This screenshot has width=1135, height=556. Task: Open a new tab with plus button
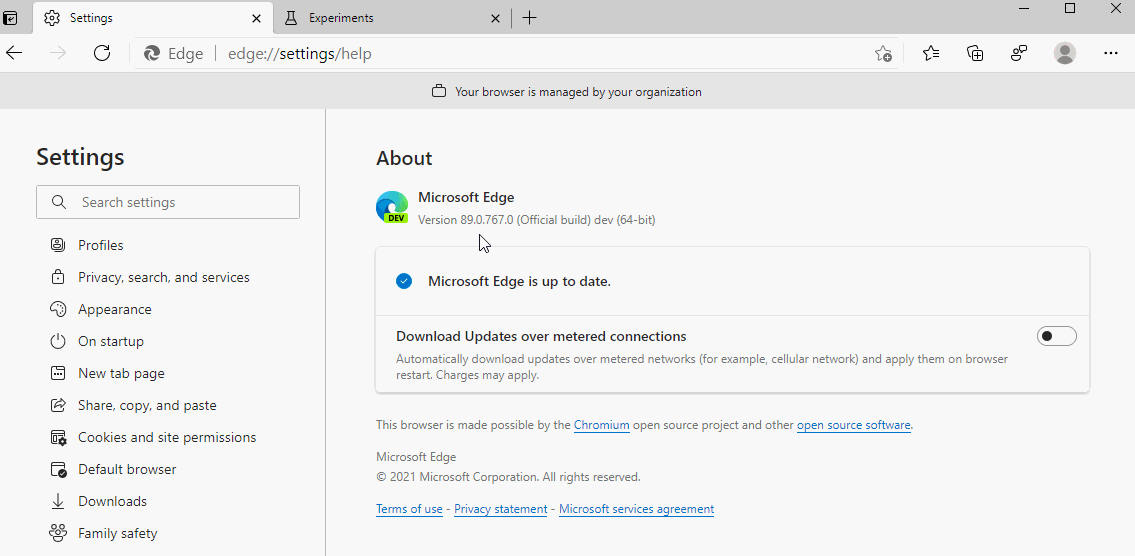529,18
